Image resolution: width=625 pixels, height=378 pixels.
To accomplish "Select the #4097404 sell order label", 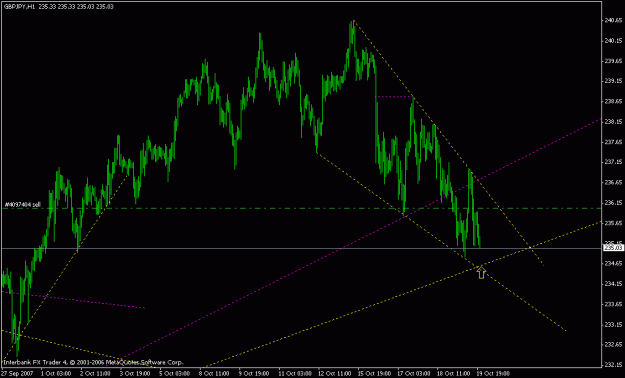I will coord(22,205).
